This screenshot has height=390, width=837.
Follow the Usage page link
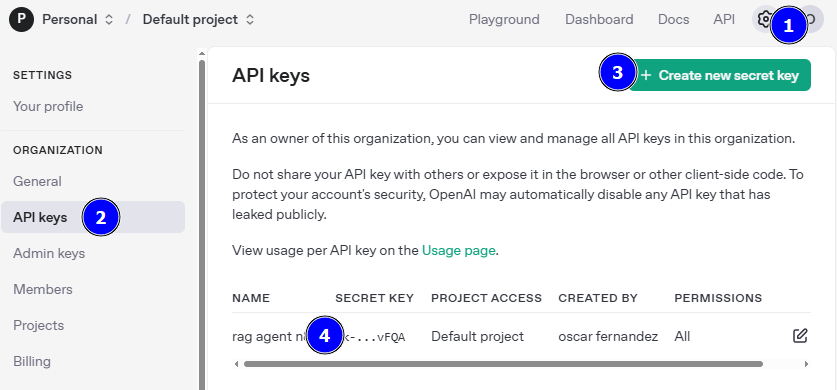pyautogui.click(x=459, y=250)
